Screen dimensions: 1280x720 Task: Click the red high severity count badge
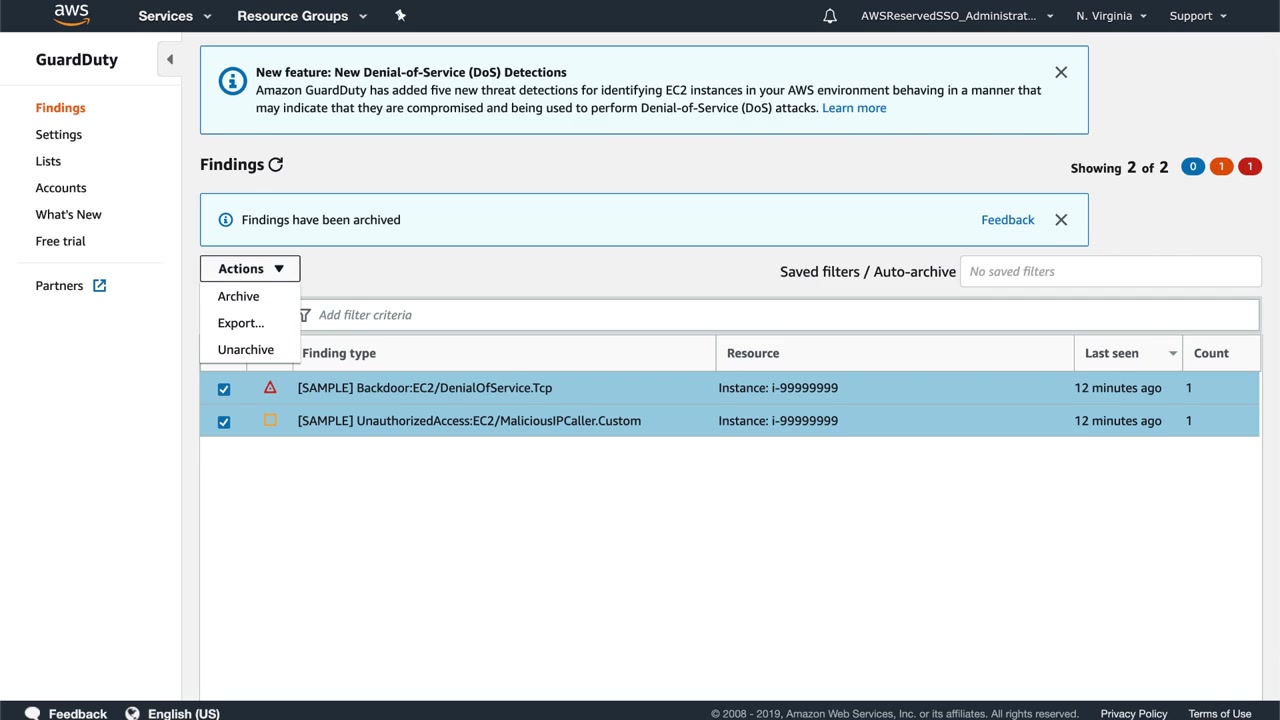pyautogui.click(x=1249, y=167)
